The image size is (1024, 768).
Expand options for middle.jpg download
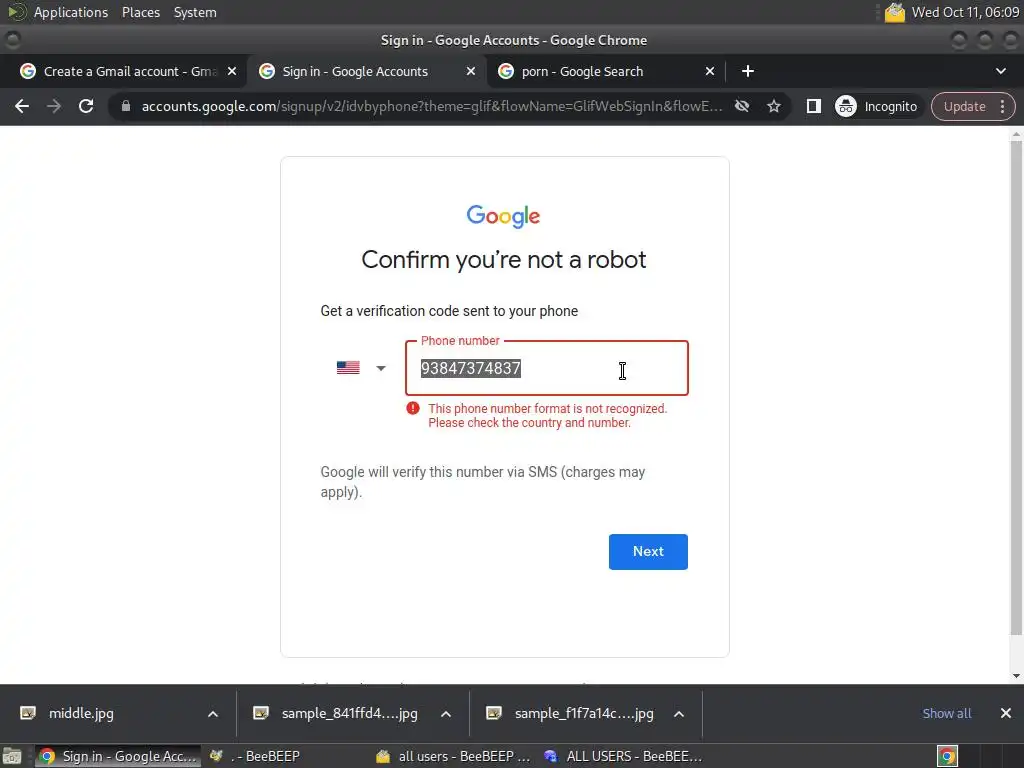click(213, 714)
